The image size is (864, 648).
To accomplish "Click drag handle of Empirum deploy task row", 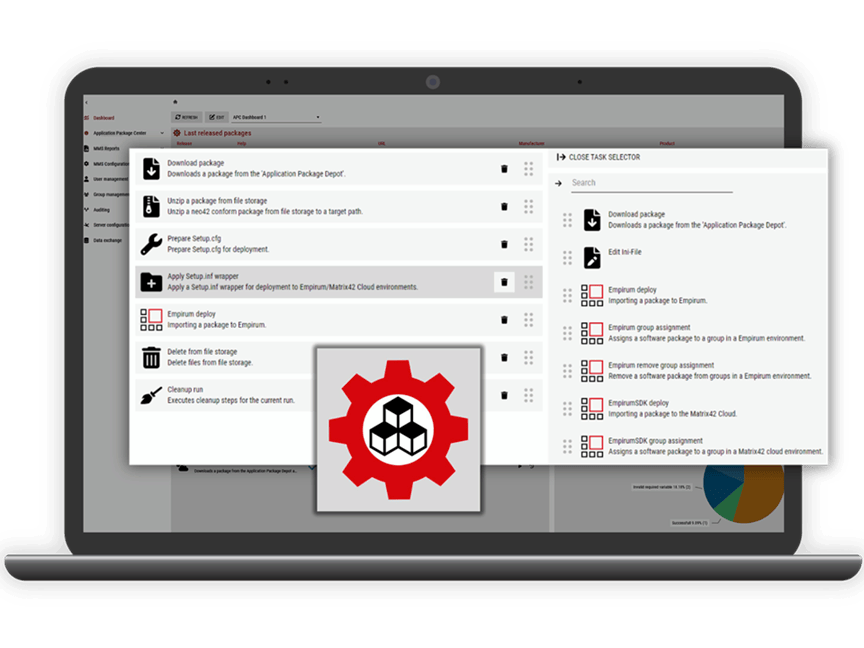I will [x=528, y=320].
